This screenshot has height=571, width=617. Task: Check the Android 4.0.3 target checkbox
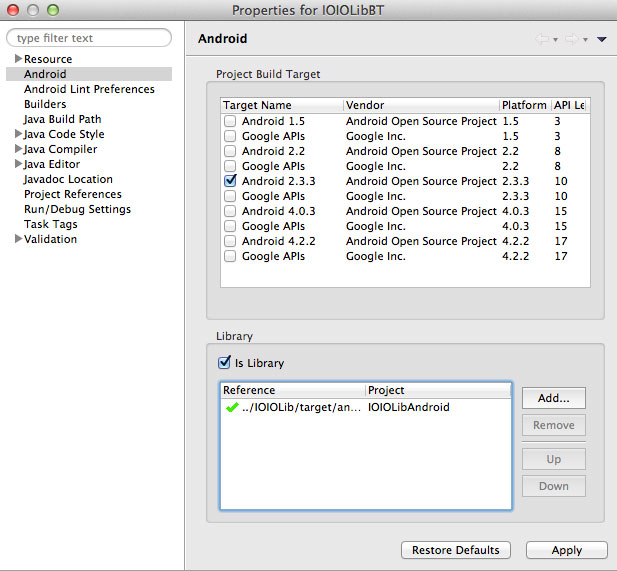pyautogui.click(x=230, y=211)
